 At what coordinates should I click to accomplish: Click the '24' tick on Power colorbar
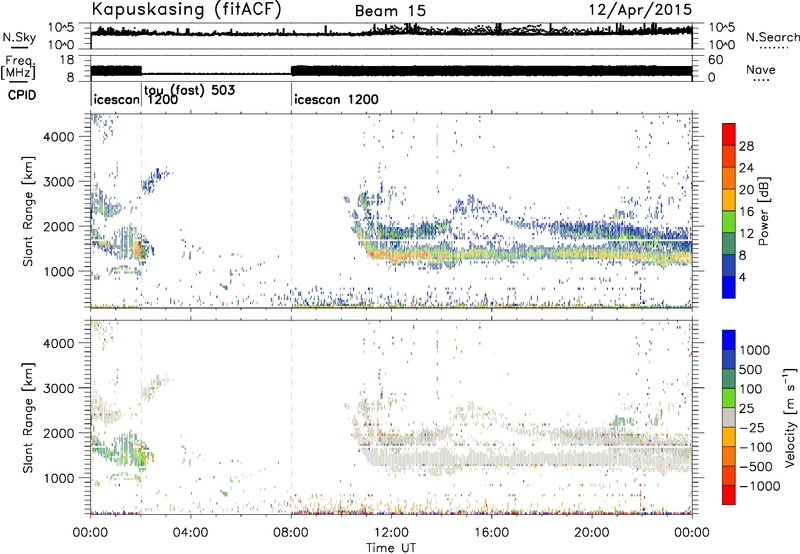[746, 168]
